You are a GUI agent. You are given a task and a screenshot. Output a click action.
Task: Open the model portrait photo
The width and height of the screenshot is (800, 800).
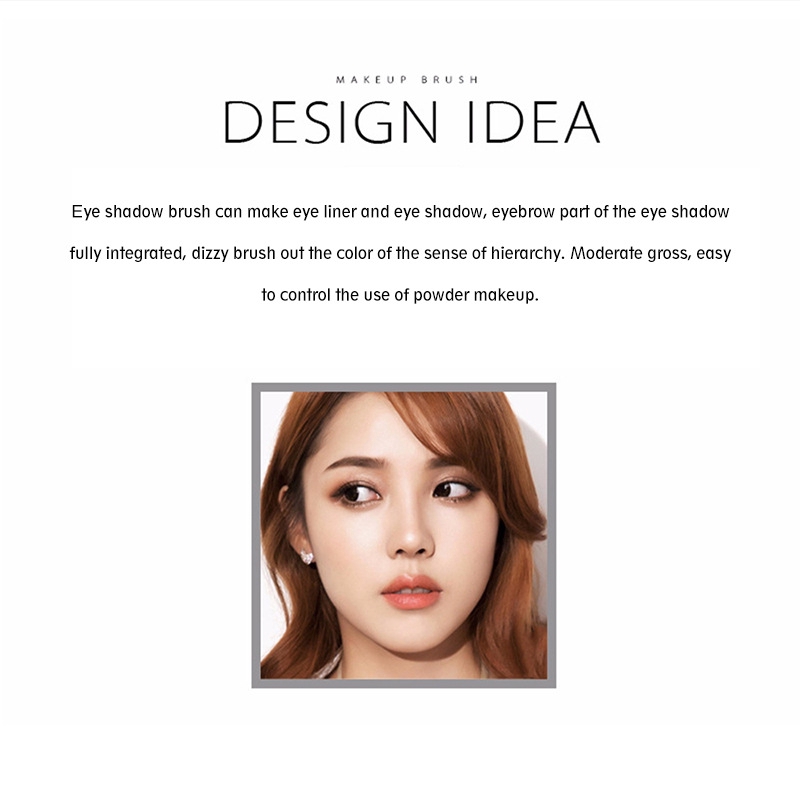coord(404,535)
